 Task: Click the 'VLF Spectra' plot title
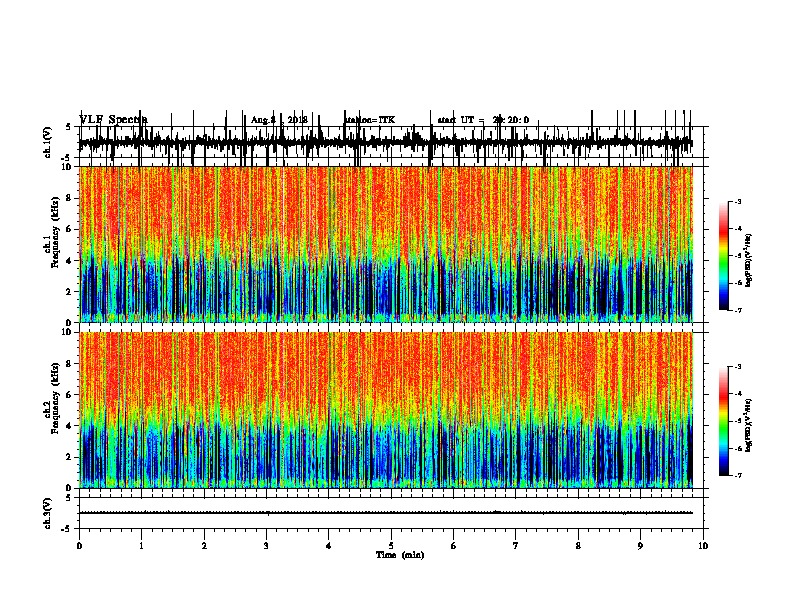pyautogui.click(x=113, y=120)
